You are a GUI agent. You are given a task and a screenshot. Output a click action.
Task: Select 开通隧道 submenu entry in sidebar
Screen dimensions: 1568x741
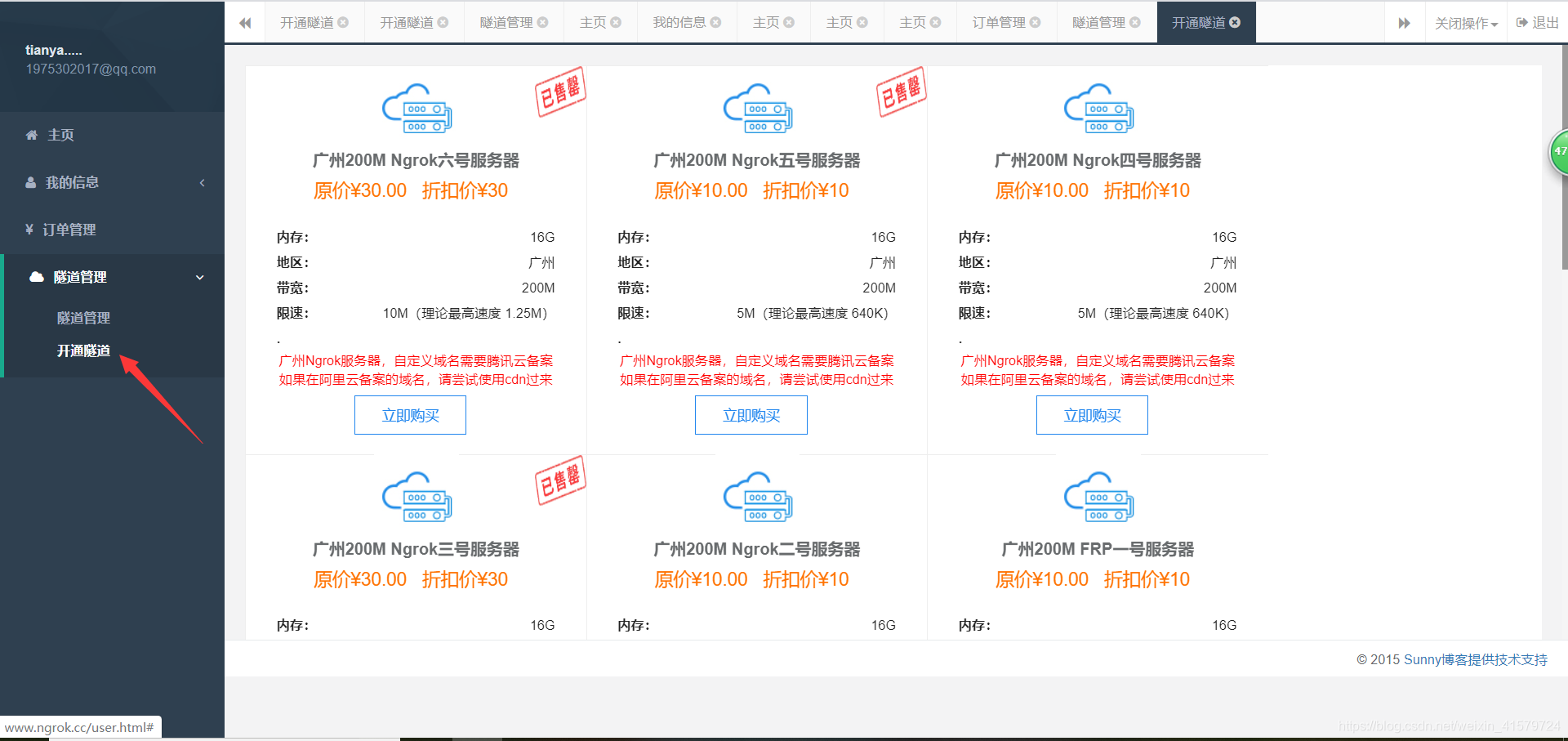click(83, 350)
